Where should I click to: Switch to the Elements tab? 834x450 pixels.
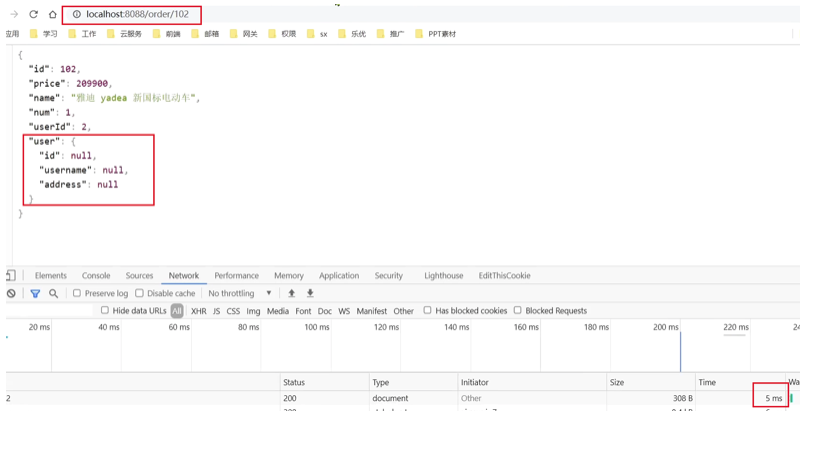(x=51, y=276)
